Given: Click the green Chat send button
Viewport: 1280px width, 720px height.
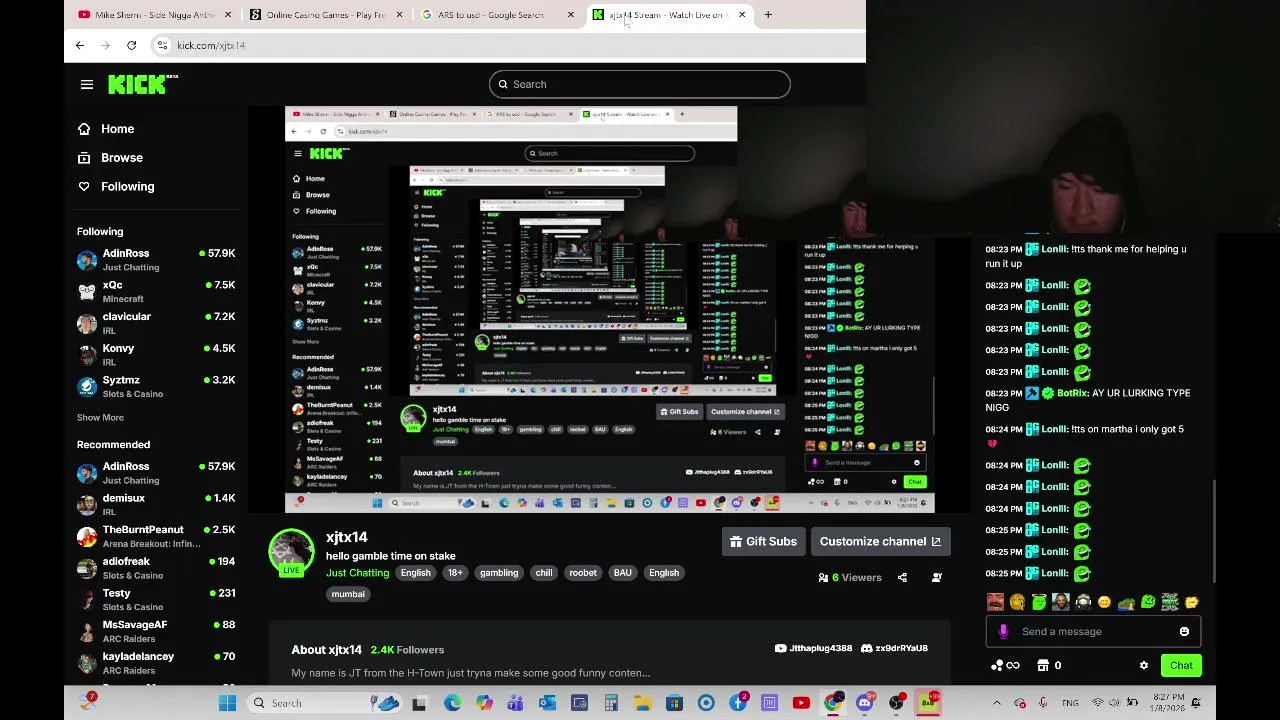Looking at the screenshot, I should (1181, 666).
